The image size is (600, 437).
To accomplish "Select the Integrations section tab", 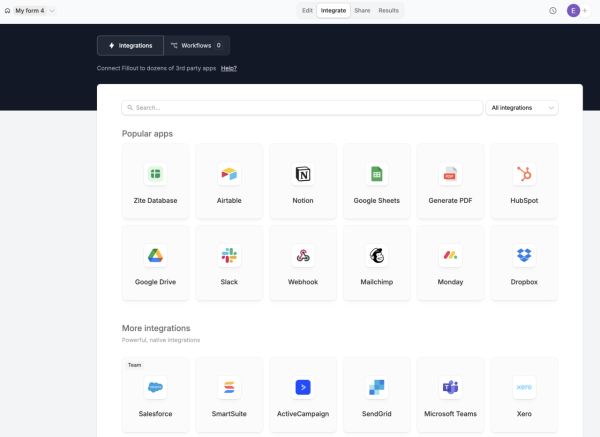I will [130, 46].
